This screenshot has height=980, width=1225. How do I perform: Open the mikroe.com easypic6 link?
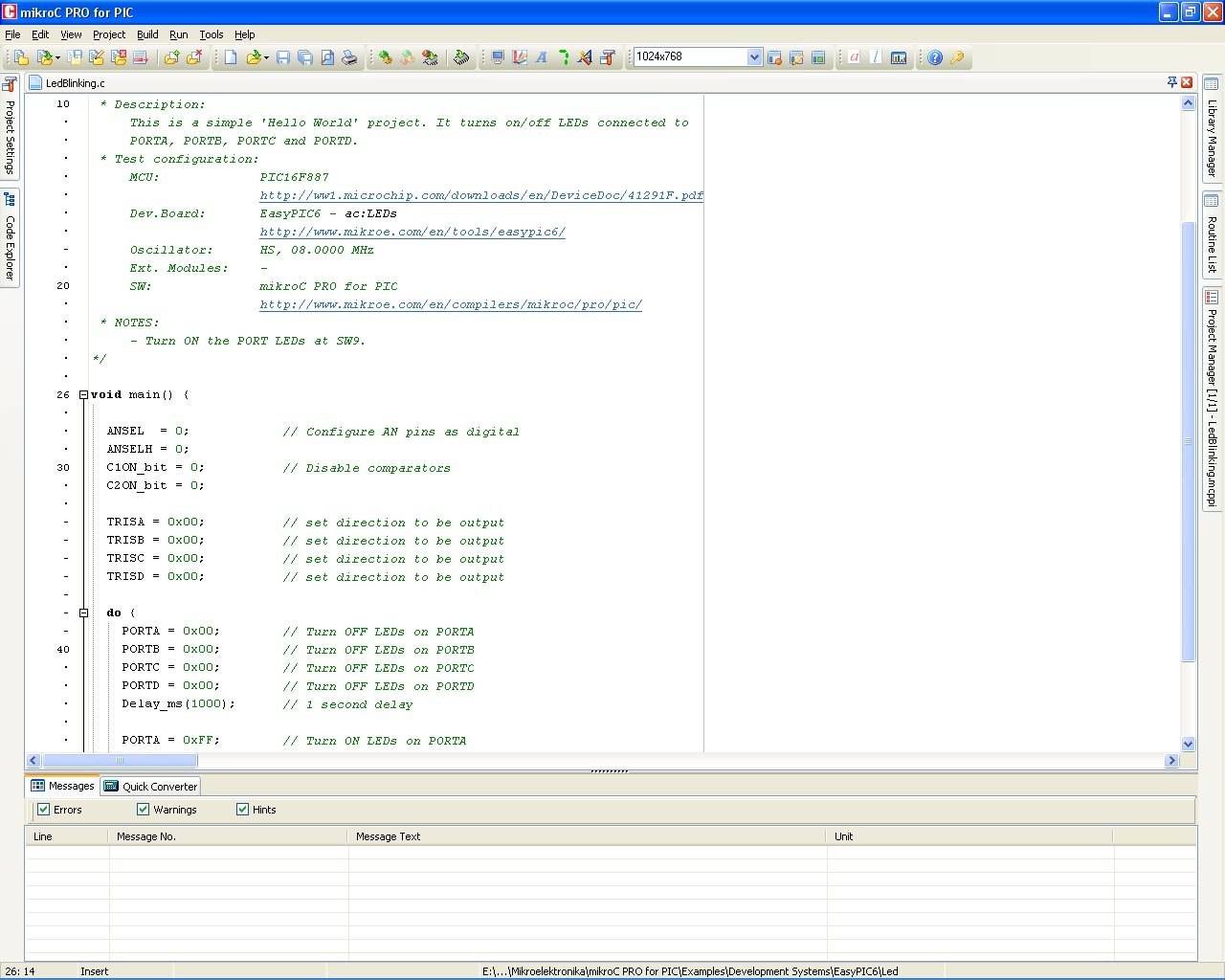pyautogui.click(x=412, y=232)
